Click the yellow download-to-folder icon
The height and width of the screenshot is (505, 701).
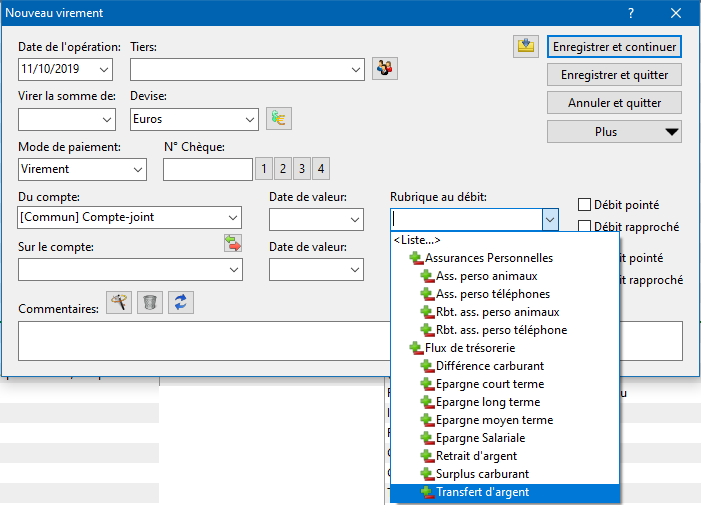[x=526, y=46]
